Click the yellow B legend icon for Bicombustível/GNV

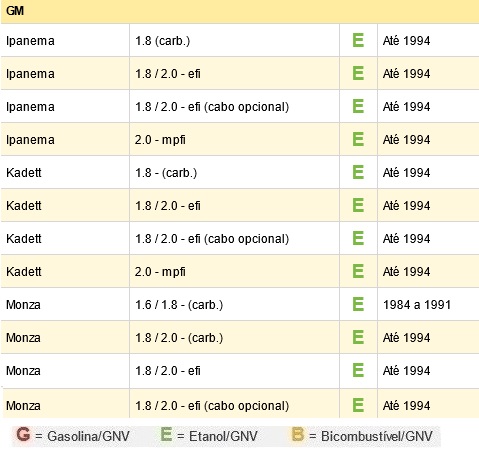pos(298,434)
